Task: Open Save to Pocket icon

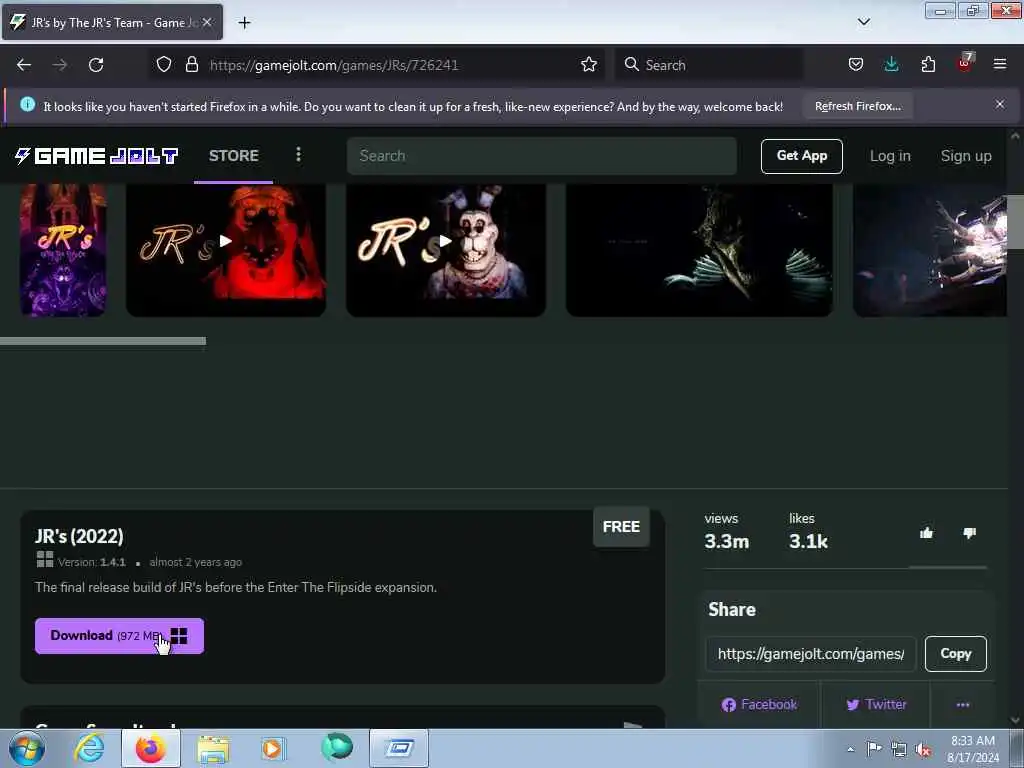Action: 856,65
